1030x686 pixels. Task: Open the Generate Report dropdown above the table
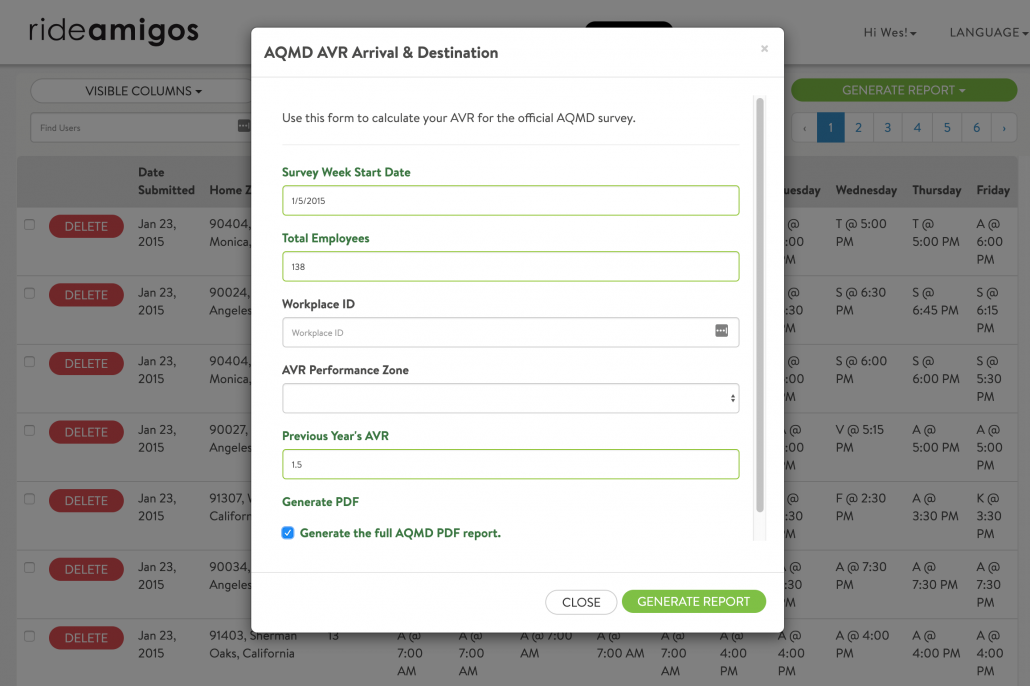[903, 90]
